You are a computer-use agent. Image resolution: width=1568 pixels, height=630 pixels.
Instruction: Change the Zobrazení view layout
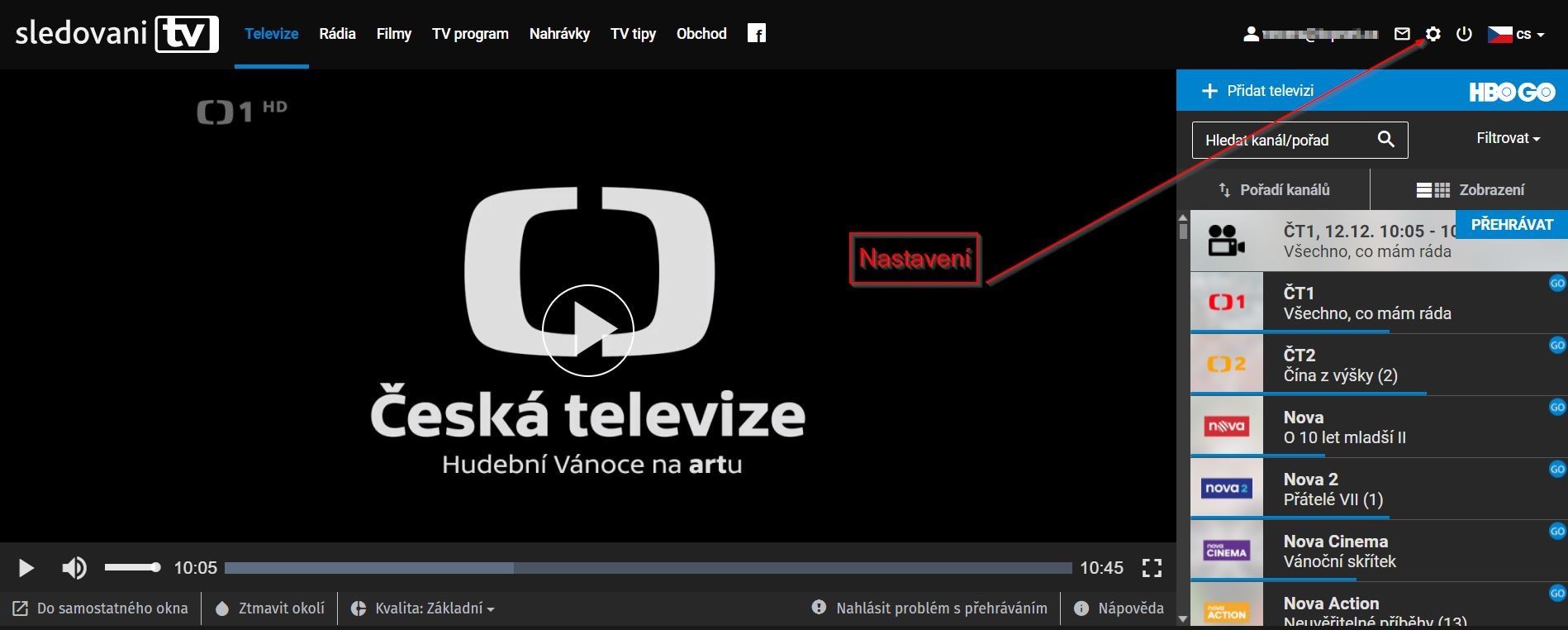[1471, 189]
